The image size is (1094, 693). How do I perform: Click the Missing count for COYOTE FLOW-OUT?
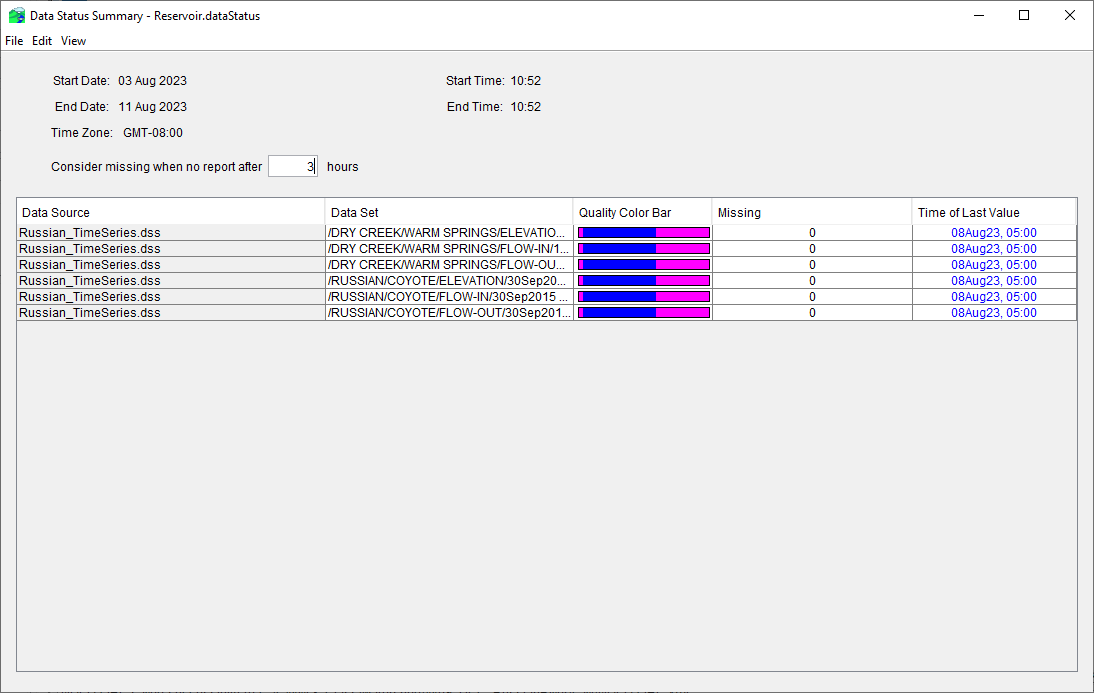(x=810, y=312)
